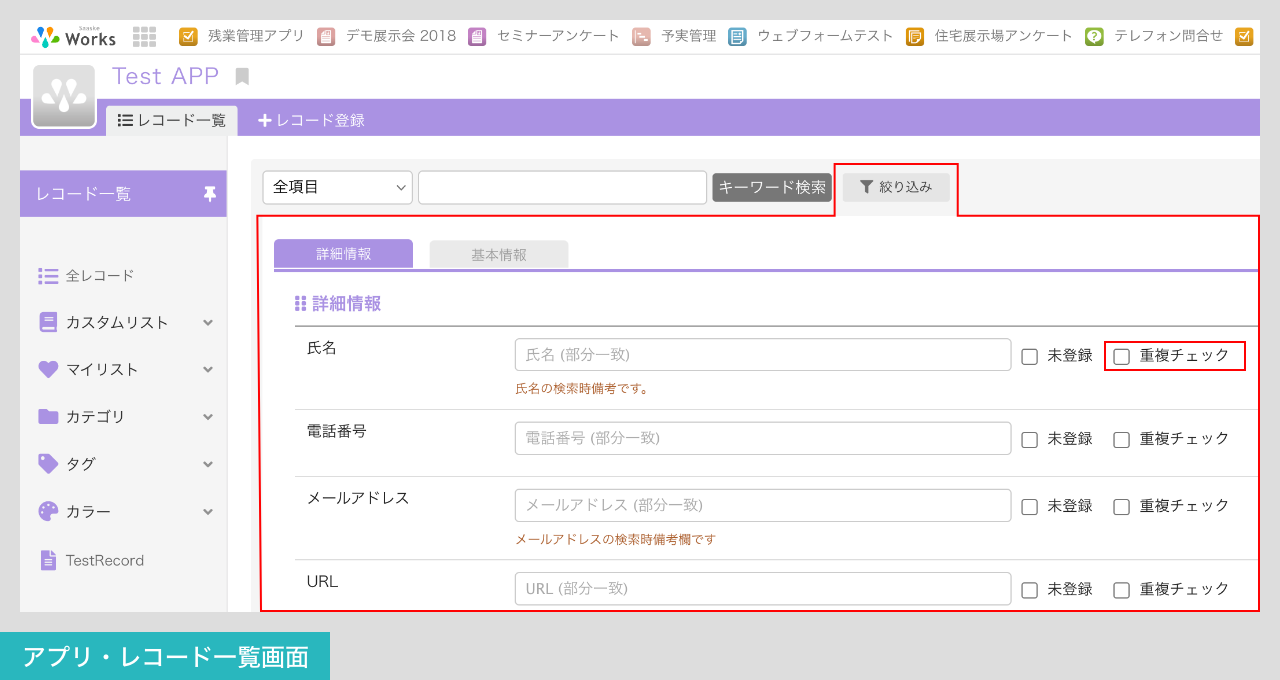Open 予実管理 link
1280x680 pixels.
689,36
